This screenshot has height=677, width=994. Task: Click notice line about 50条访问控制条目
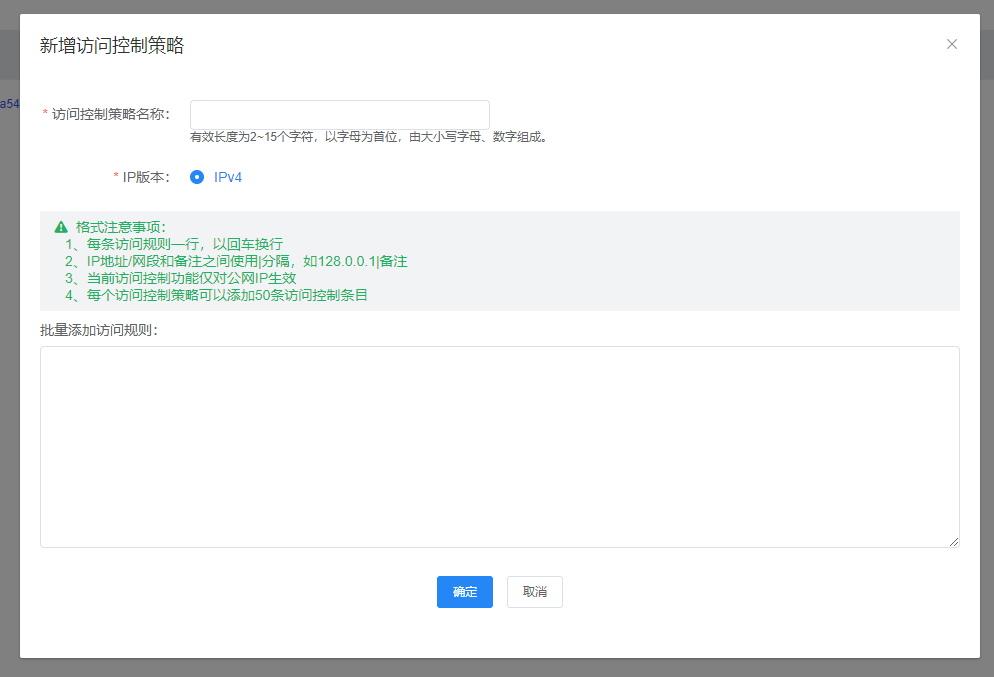(217, 295)
